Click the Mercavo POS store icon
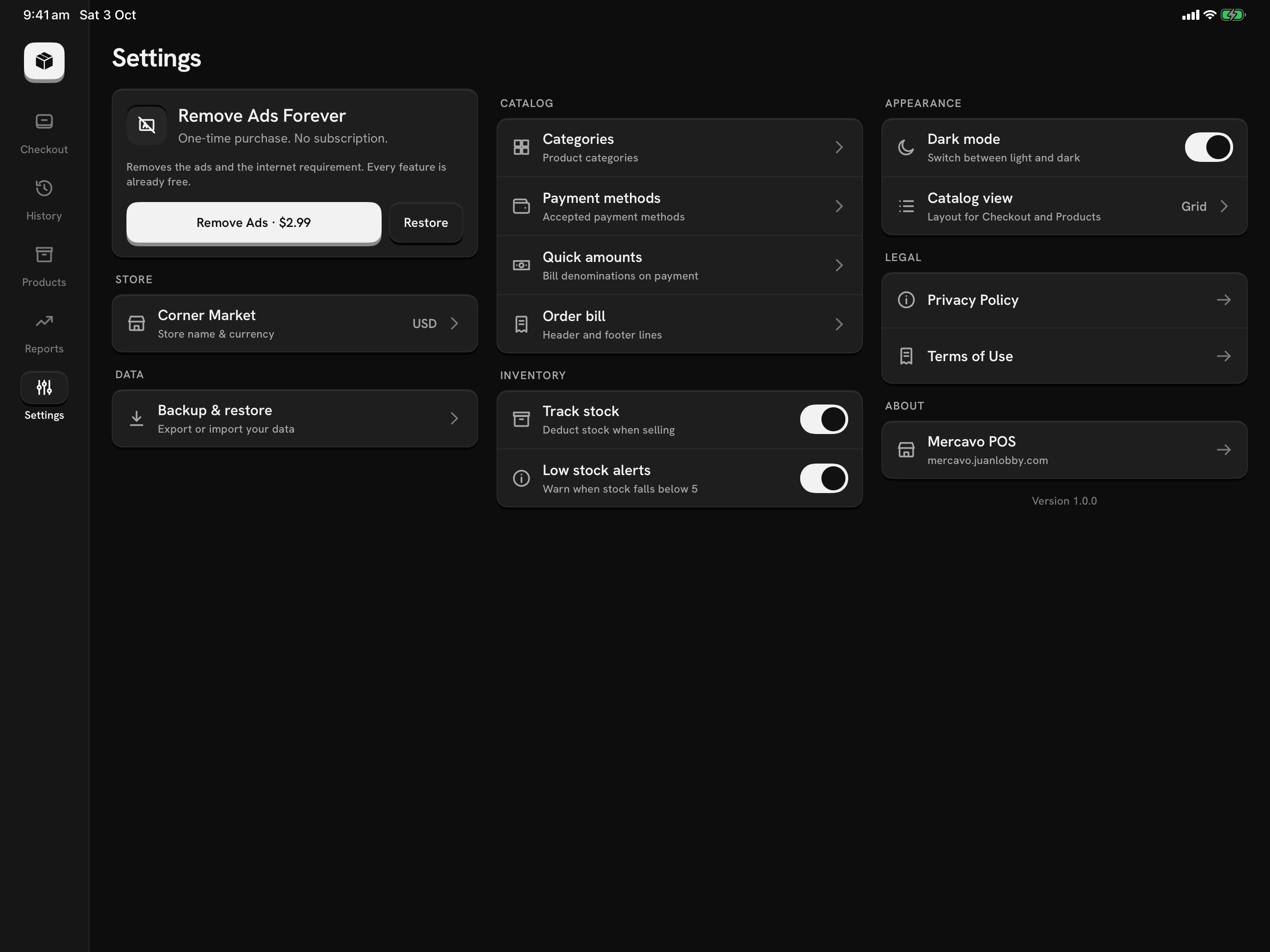Image resolution: width=1270 pixels, height=952 pixels. (906, 450)
